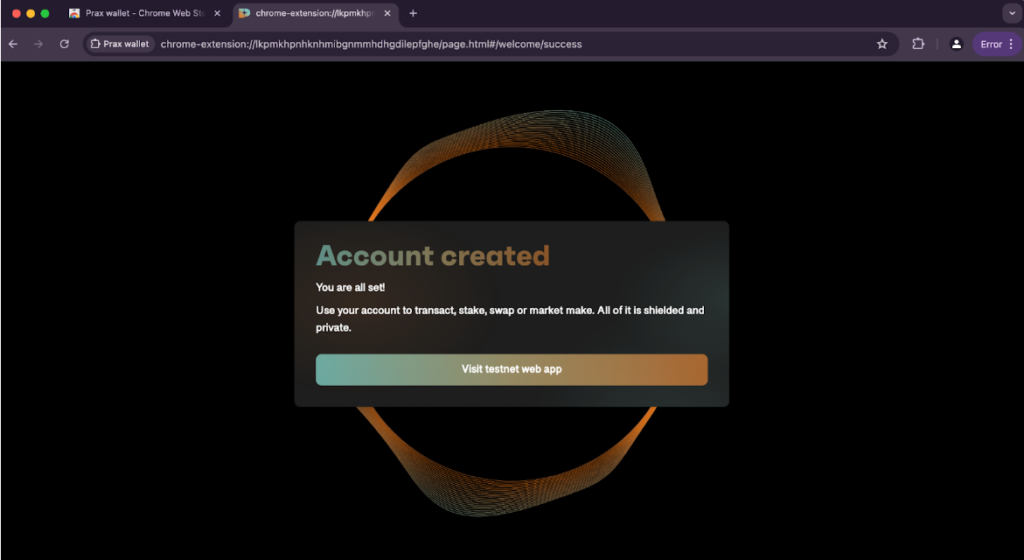Close the Prax wallet Chrome Web Store tab
The image size is (1024, 560).
(x=217, y=13)
